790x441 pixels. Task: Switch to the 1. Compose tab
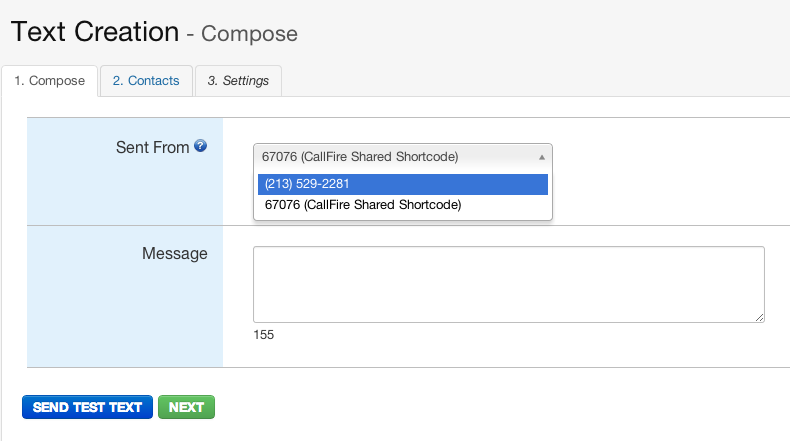coord(49,81)
